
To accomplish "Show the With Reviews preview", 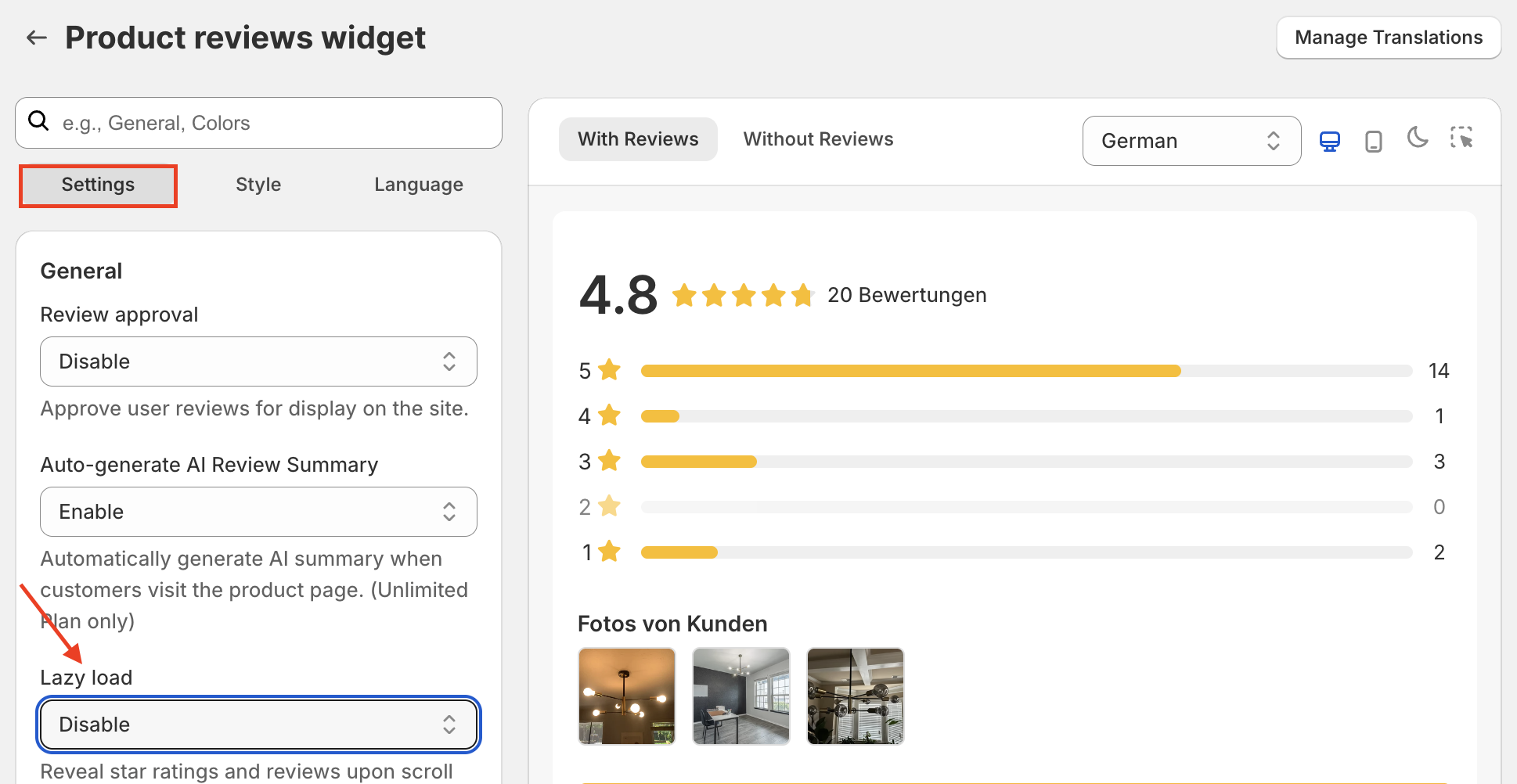I will pos(638,139).
